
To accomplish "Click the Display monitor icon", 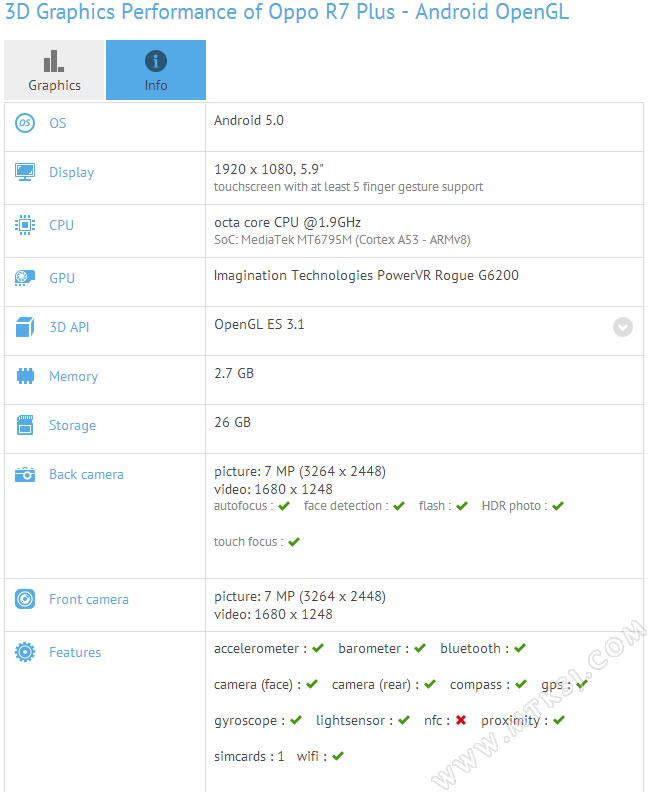I will click(25, 172).
